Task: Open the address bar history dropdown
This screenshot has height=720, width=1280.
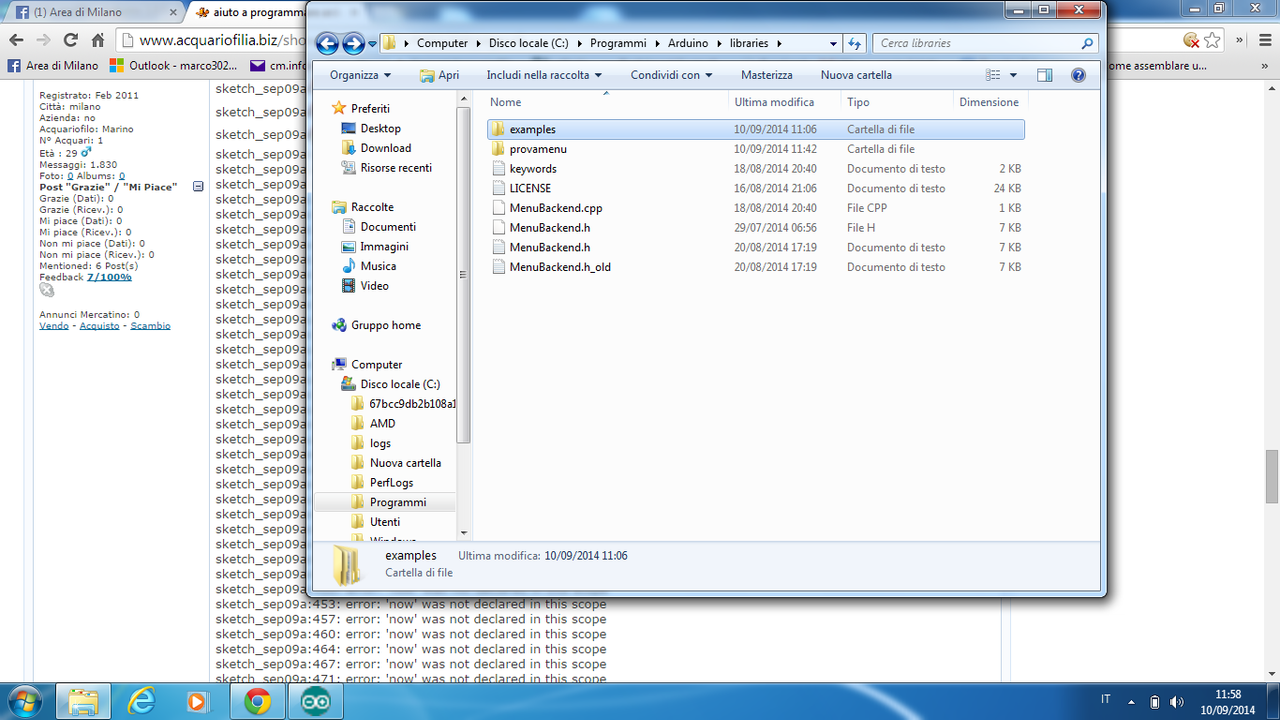Action: (x=834, y=44)
